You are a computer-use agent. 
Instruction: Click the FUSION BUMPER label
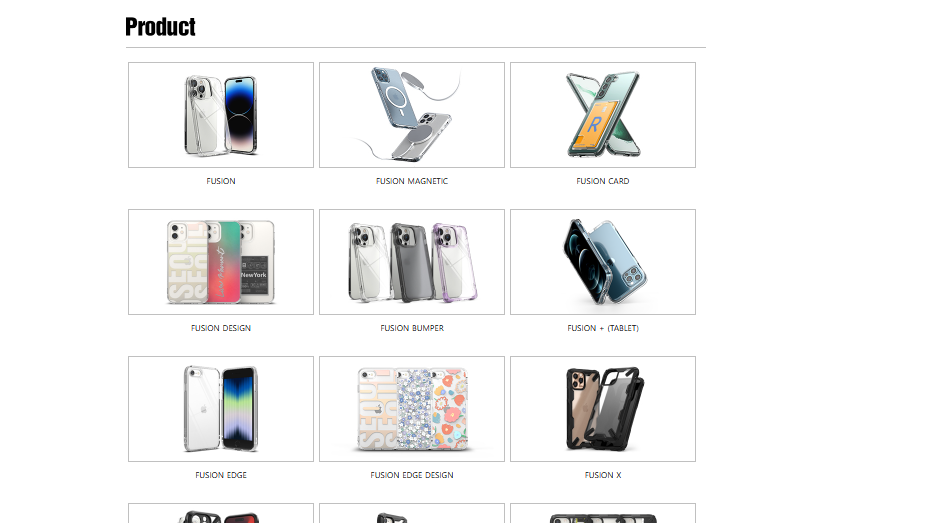click(412, 328)
